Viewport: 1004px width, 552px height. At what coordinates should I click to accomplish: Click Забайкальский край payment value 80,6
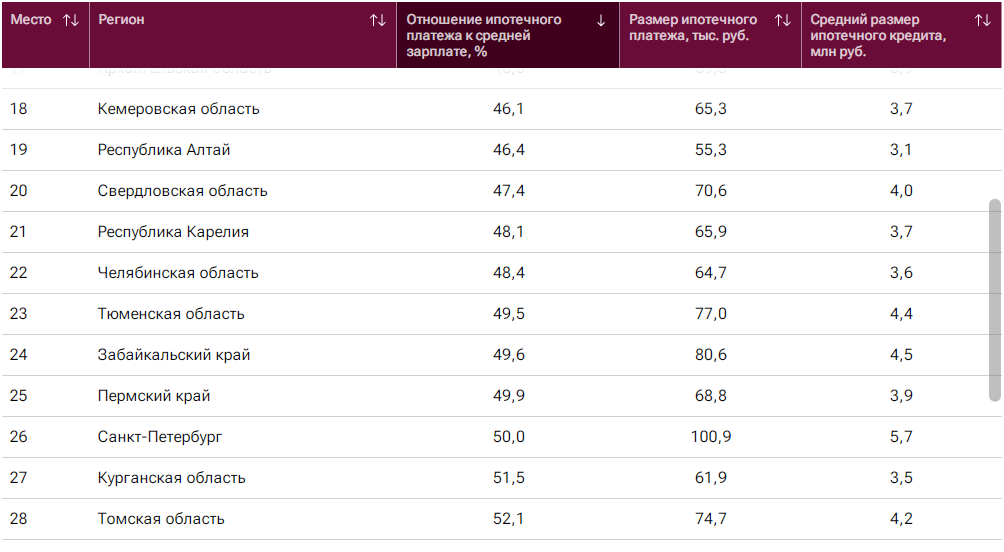click(710, 355)
